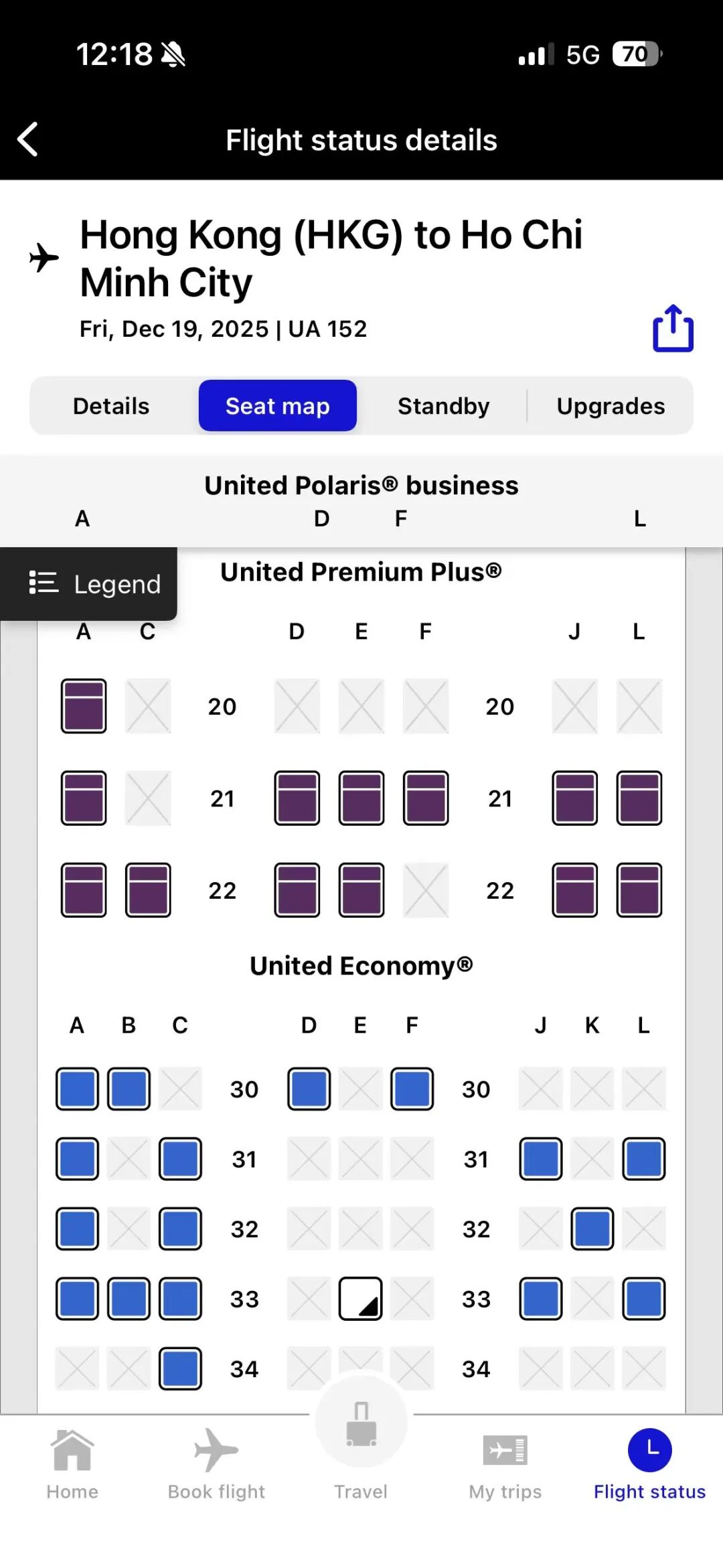Tap the share icon
This screenshot has width=723, height=1568.
click(673, 328)
